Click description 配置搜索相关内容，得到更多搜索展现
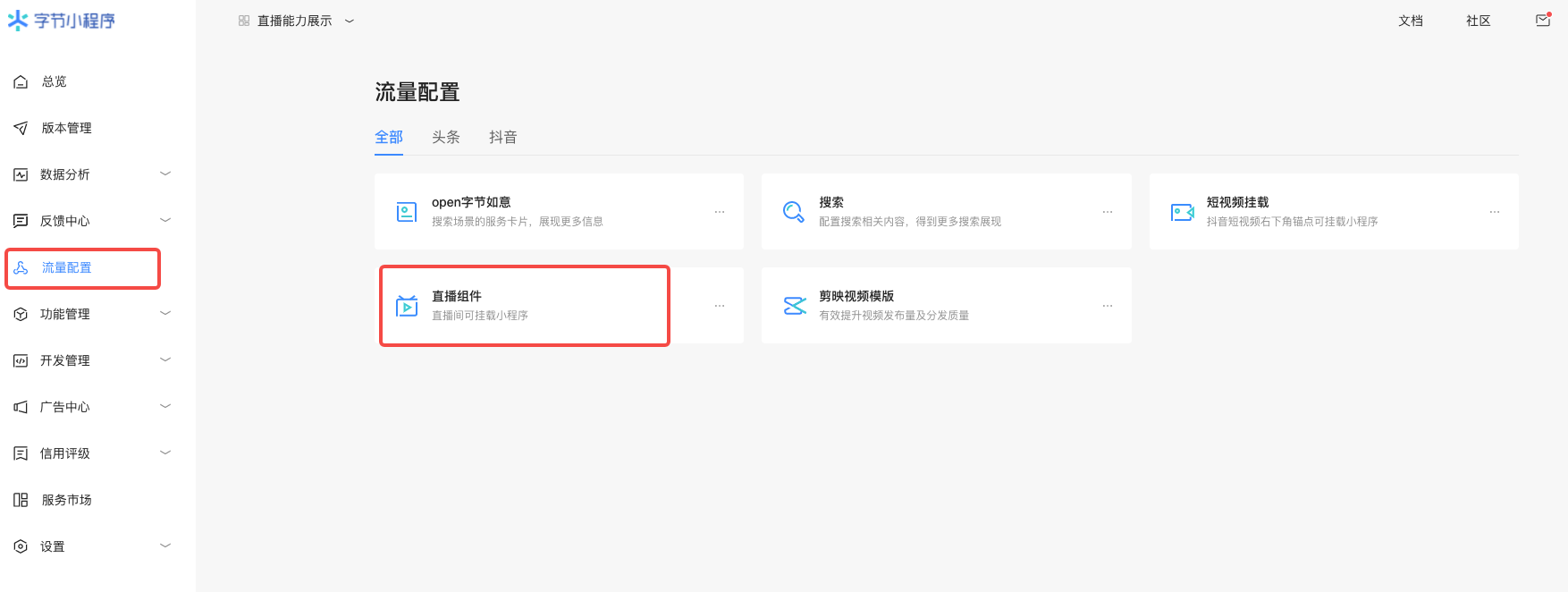Screen dimensions: 1568x592 [x=910, y=222]
